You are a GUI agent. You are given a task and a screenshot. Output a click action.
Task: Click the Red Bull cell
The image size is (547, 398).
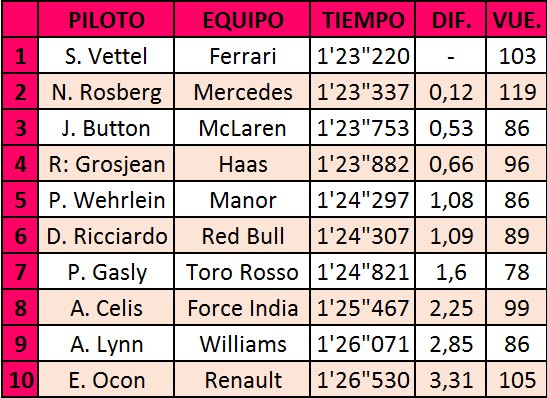[242, 235]
